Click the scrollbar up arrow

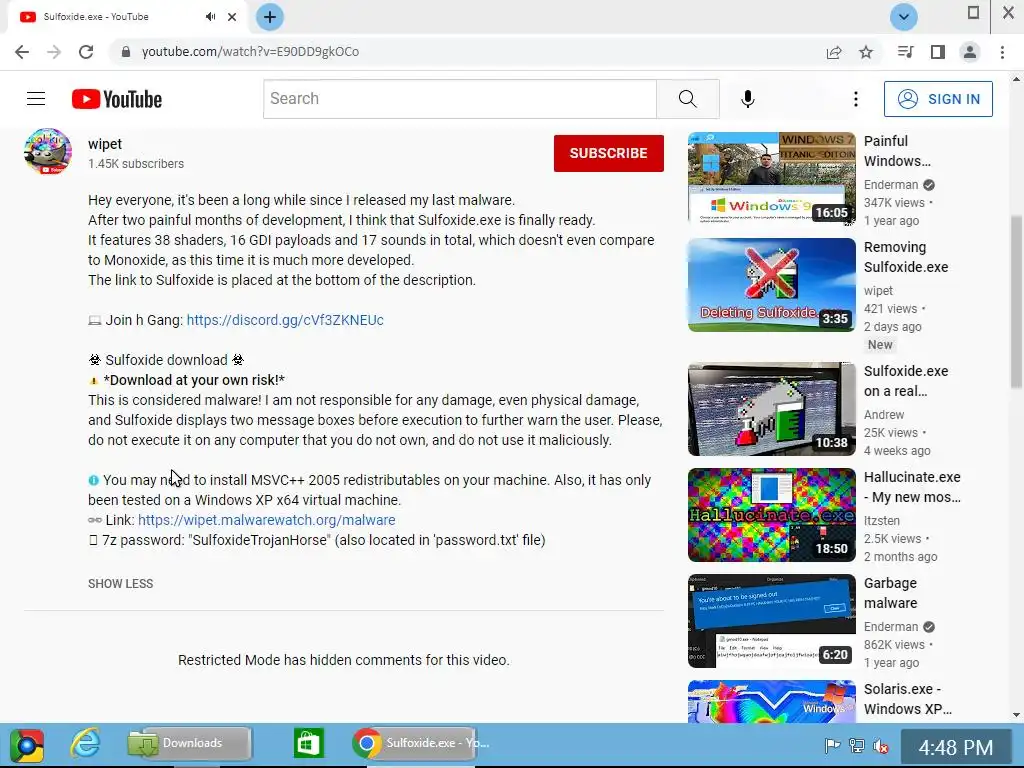click(1016, 79)
